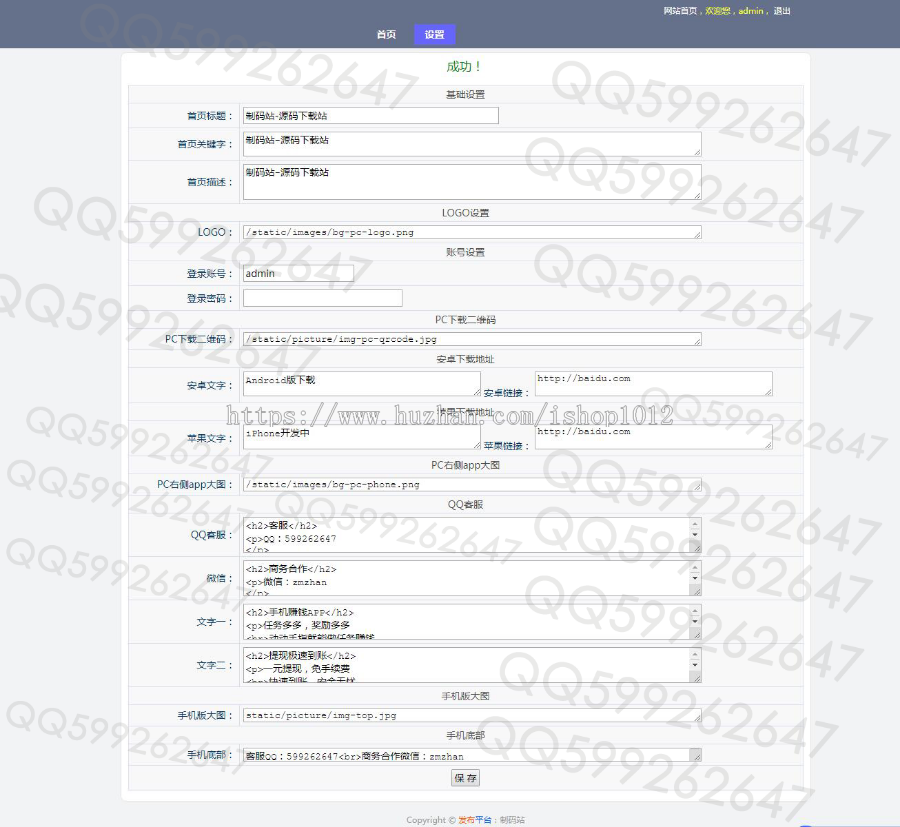Click the QQ客服 textarea scroll up arrow
The height and width of the screenshot is (827, 900).
tap(695, 524)
